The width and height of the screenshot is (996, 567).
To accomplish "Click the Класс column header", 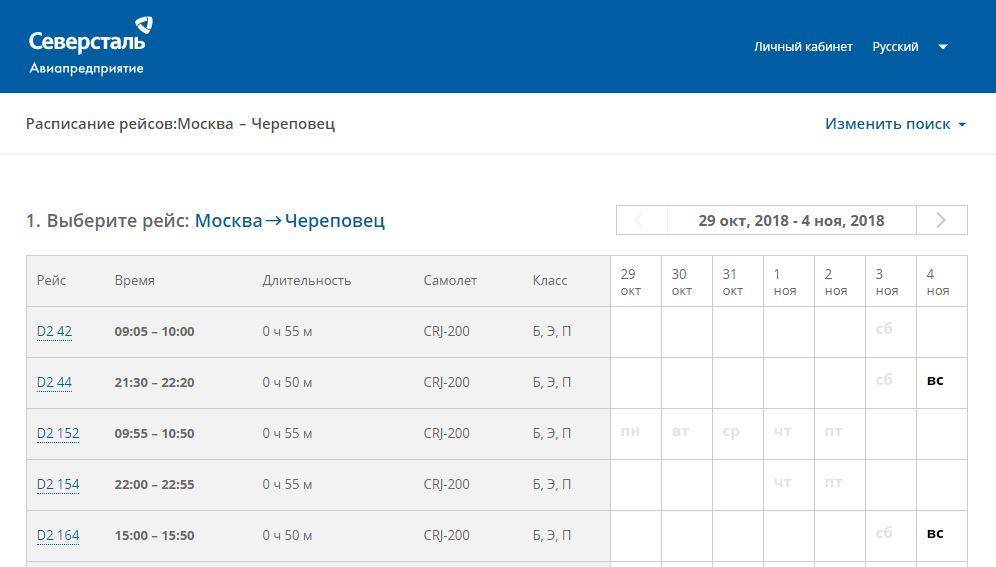I will pos(550,280).
